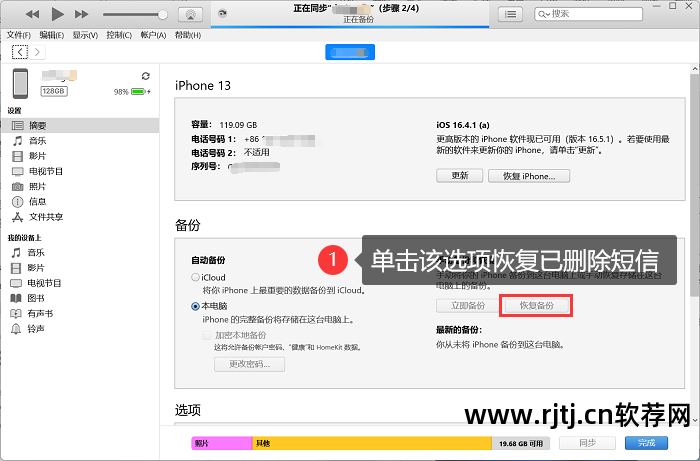Click the vertical scrollbar of main pane
The width and height of the screenshot is (700, 461).
coord(695,185)
